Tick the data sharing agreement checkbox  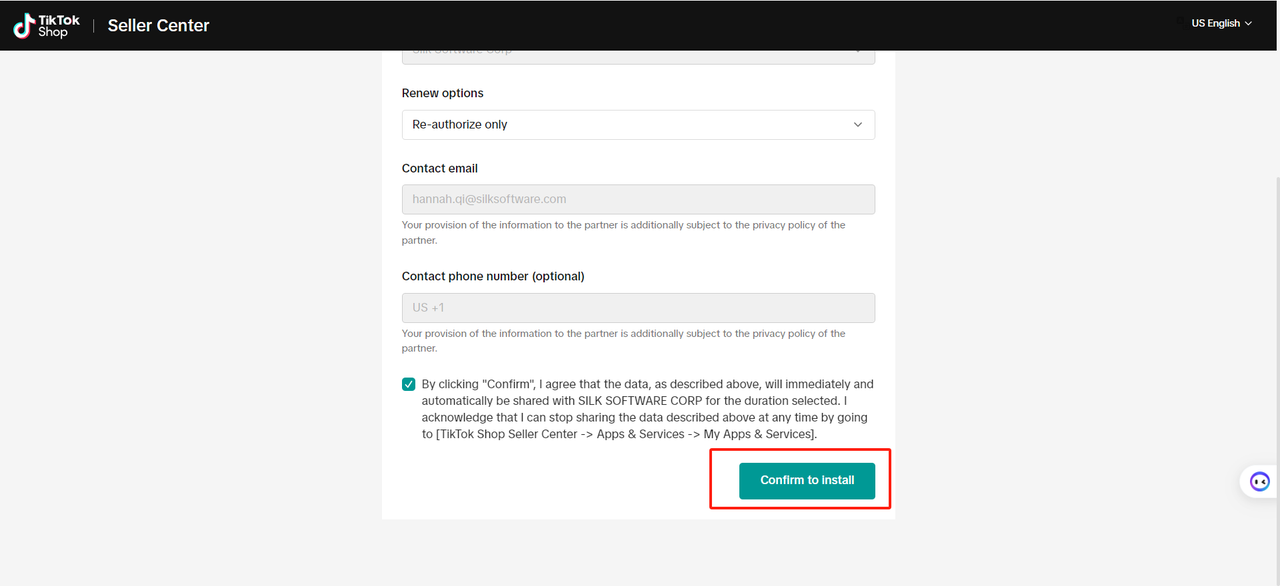409,384
